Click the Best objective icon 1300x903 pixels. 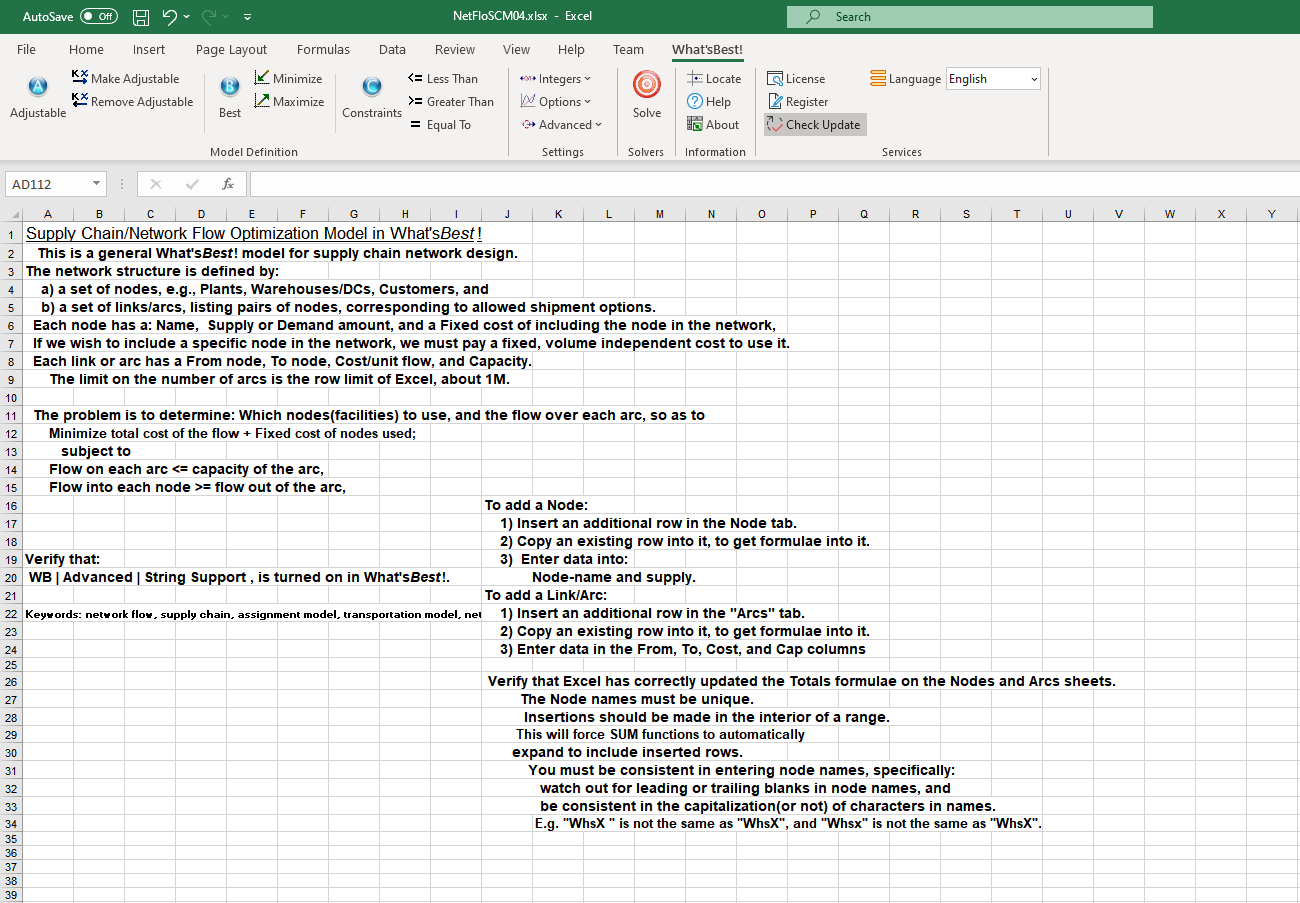(x=230, y=88)
